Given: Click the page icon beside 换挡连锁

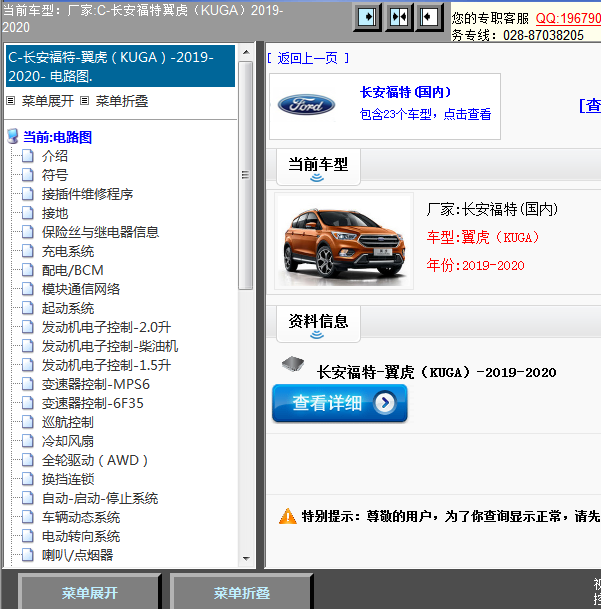Looking at the screenshot, I should (x=28, y=479).
